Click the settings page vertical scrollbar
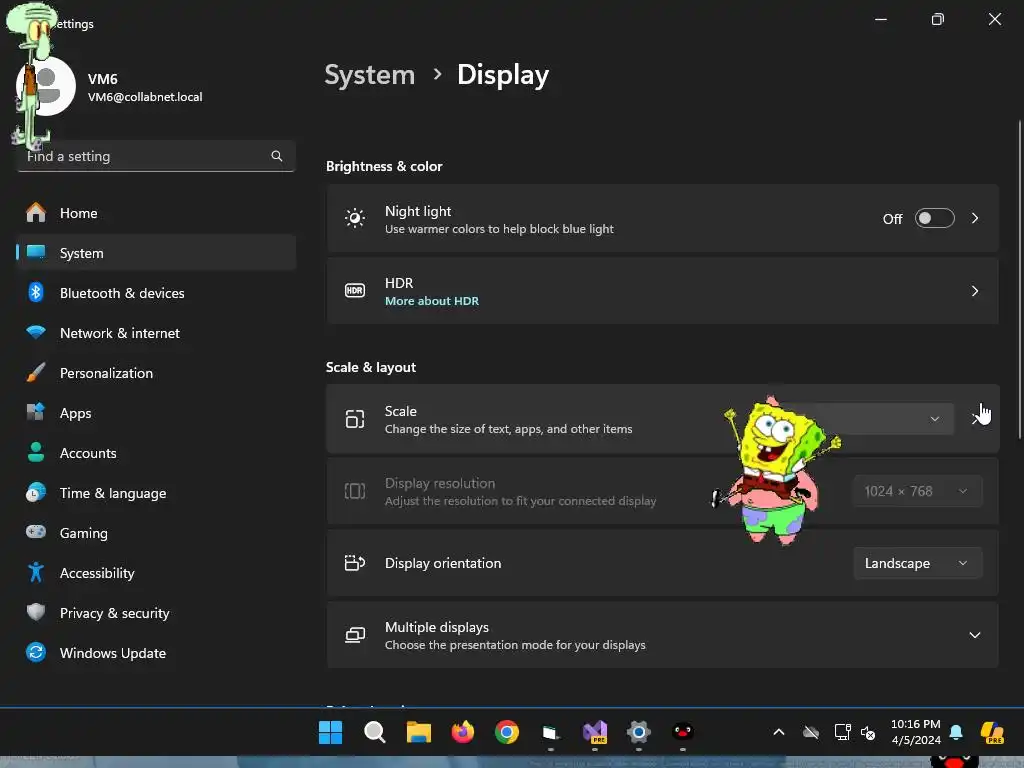This screenshot has height=768, width=1024. click(x=1019, y=280)
